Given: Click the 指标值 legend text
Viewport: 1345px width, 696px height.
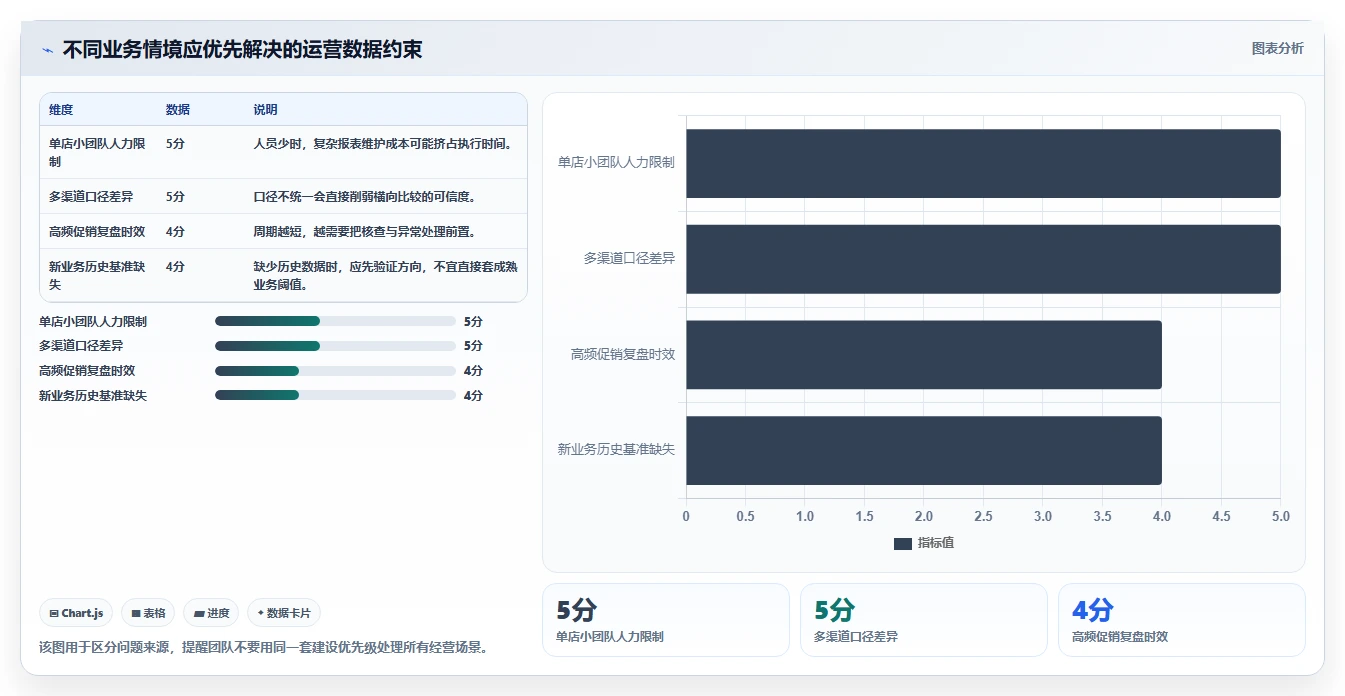Looking at the screenshot, I should pyautogui.click(x=936, y=543).
